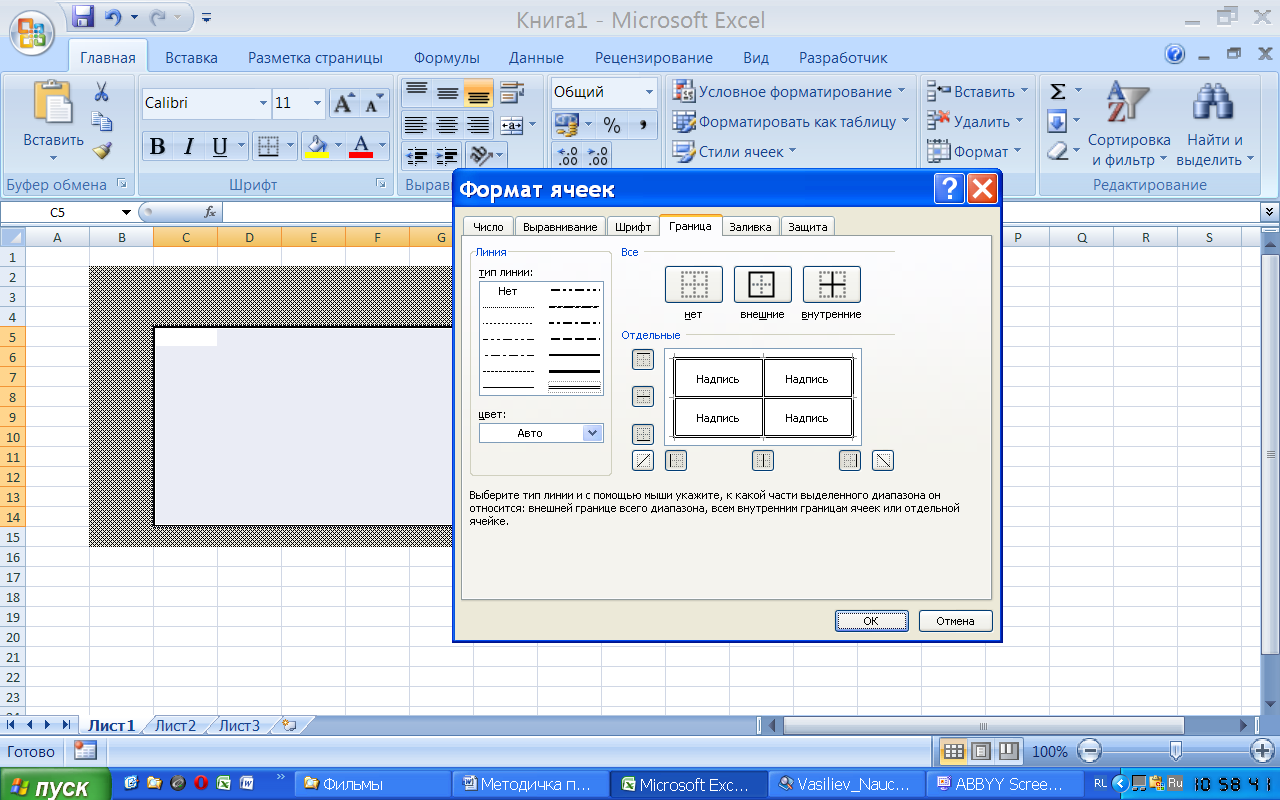The width and height of the screenshot is (1280, 800).
Task: Decrease font size with small A icon
Action: (x=374, y=103)
